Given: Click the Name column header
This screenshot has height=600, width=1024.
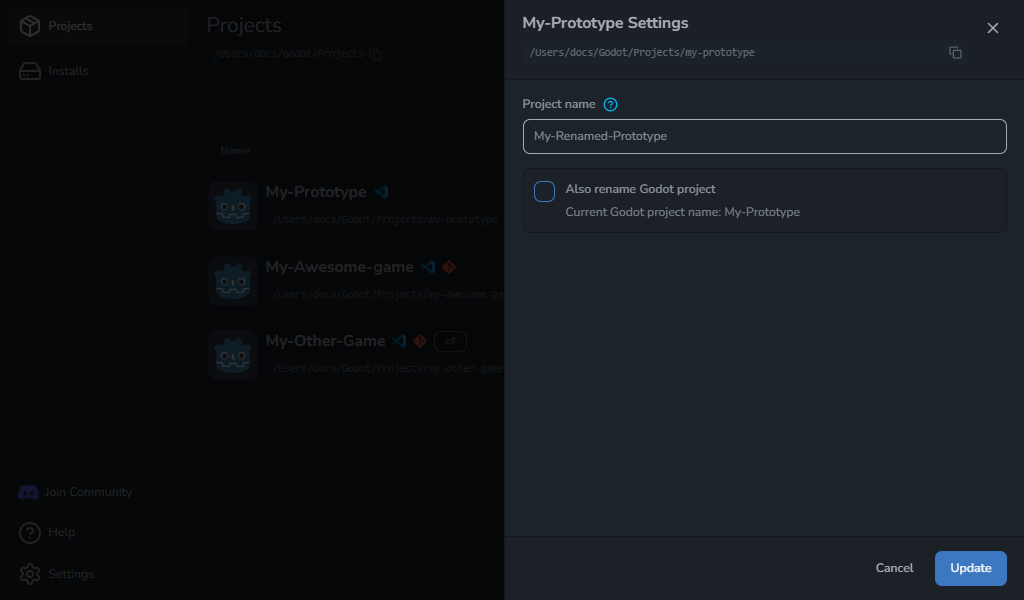Looking at the screenshot, I should tap(235, 151).
